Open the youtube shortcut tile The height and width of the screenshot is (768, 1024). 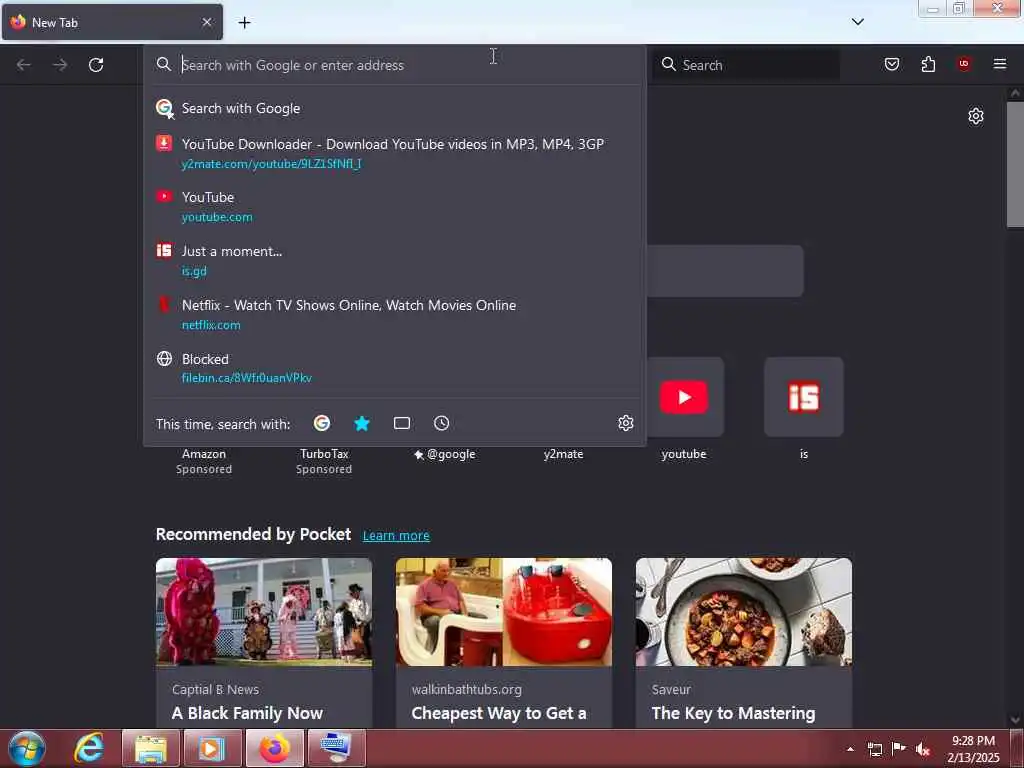pos(684,397)
